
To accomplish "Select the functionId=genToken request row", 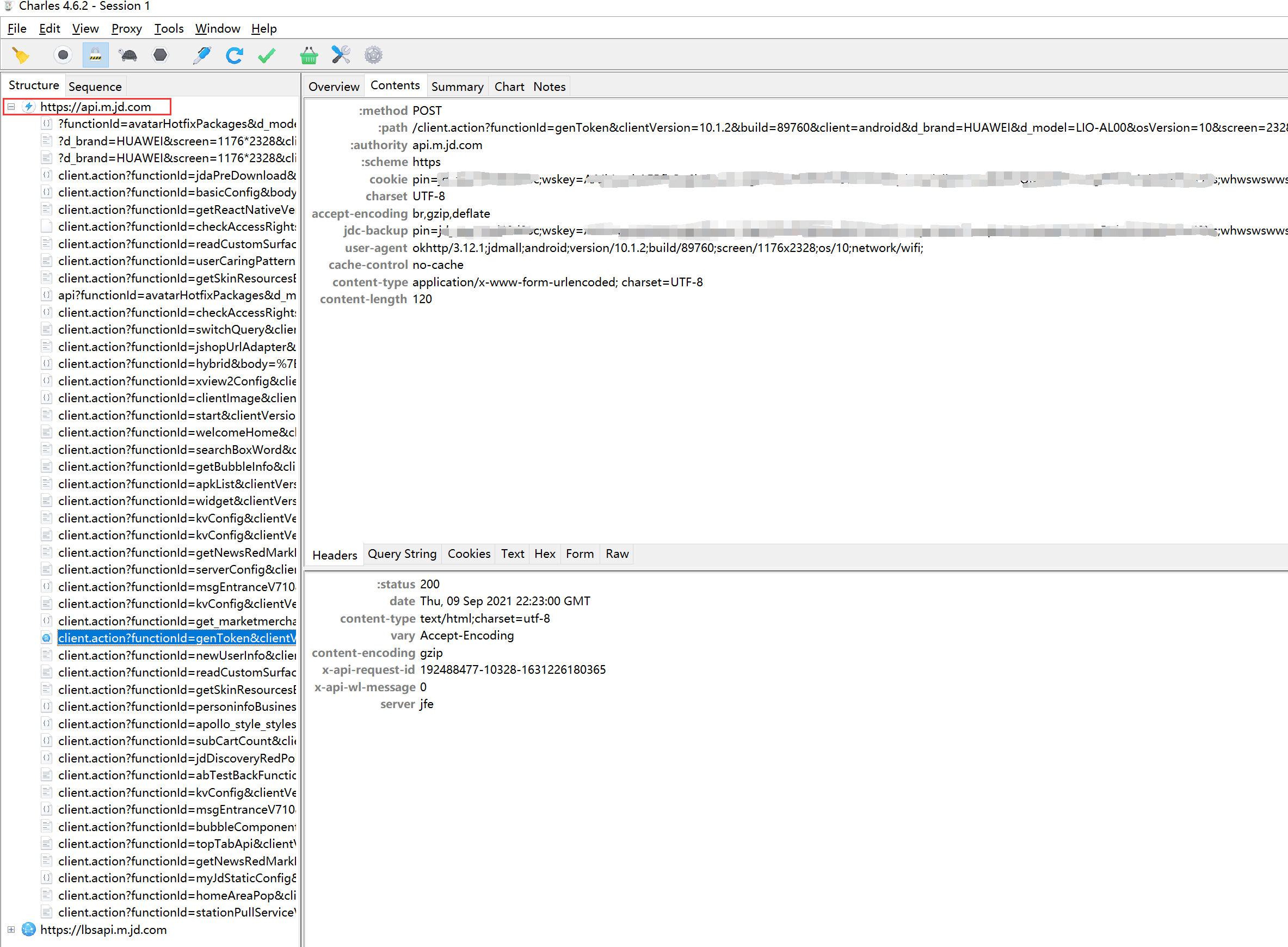I will tap(176, 638).
